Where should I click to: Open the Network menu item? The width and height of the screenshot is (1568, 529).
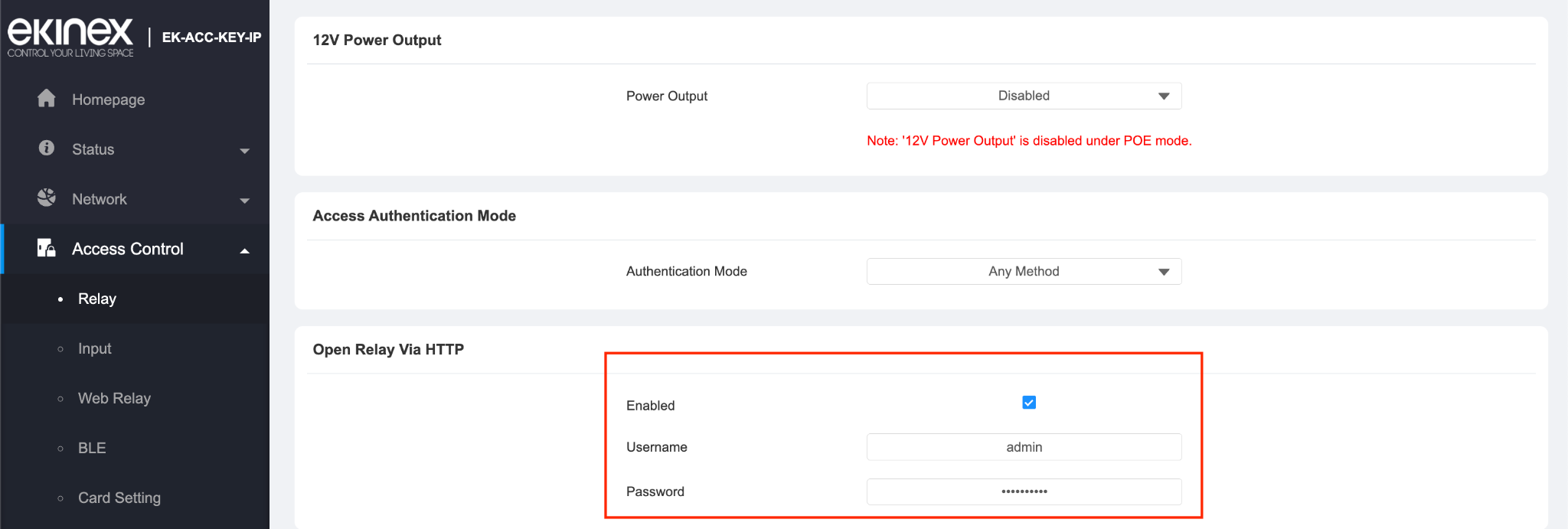pos(135,199)
